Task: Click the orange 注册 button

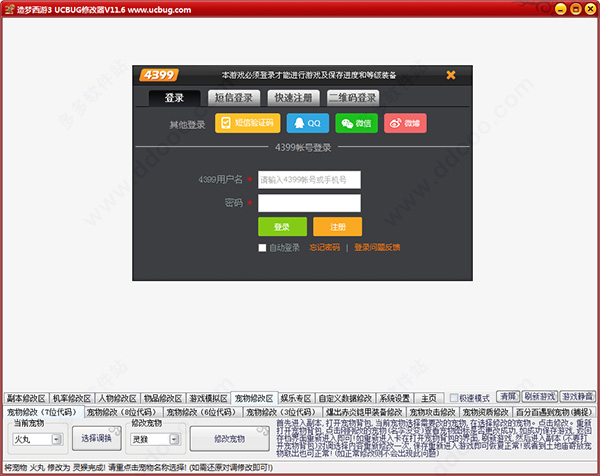Action: tap(338, 227)
